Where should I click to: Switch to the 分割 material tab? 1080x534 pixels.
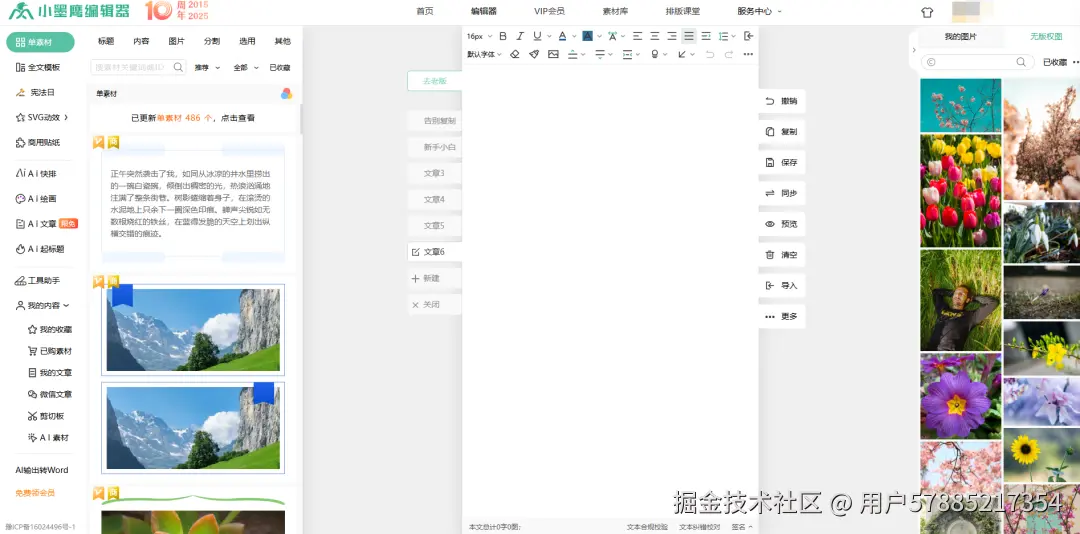pos(212,41)
